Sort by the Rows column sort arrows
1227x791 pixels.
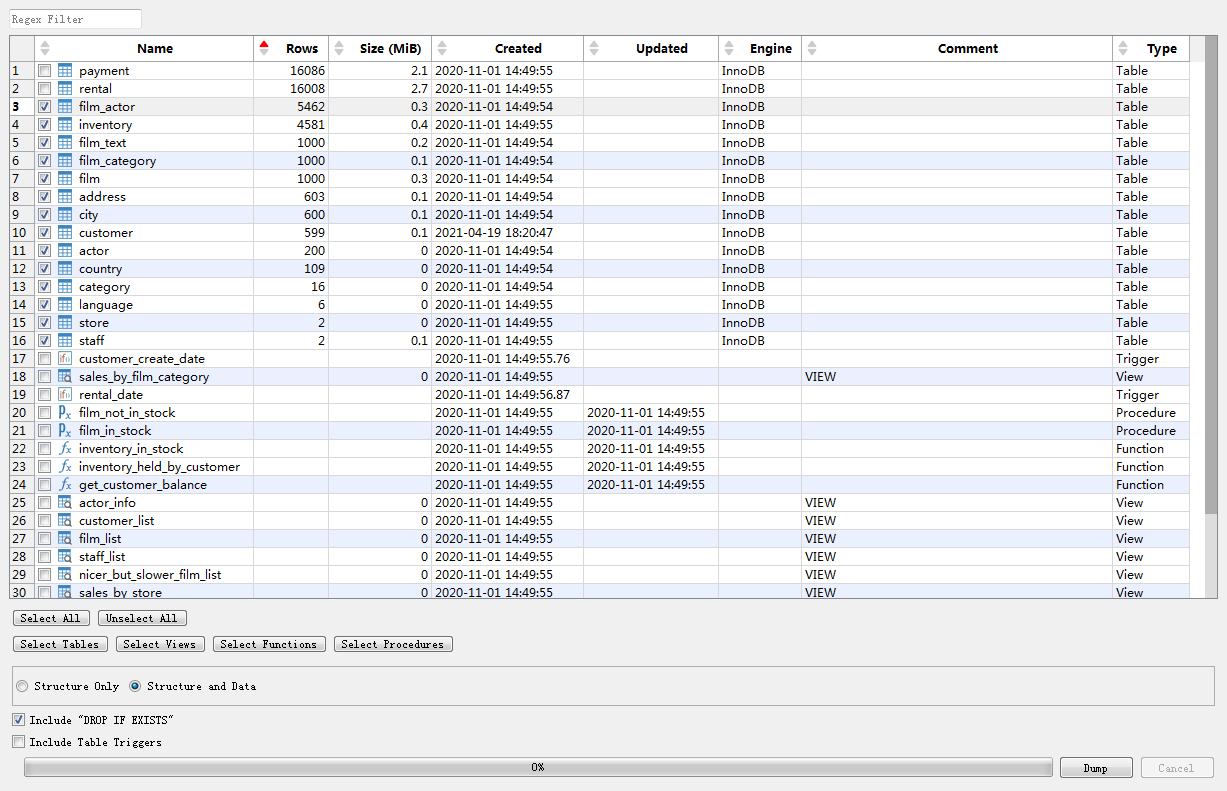coord(264,48)
